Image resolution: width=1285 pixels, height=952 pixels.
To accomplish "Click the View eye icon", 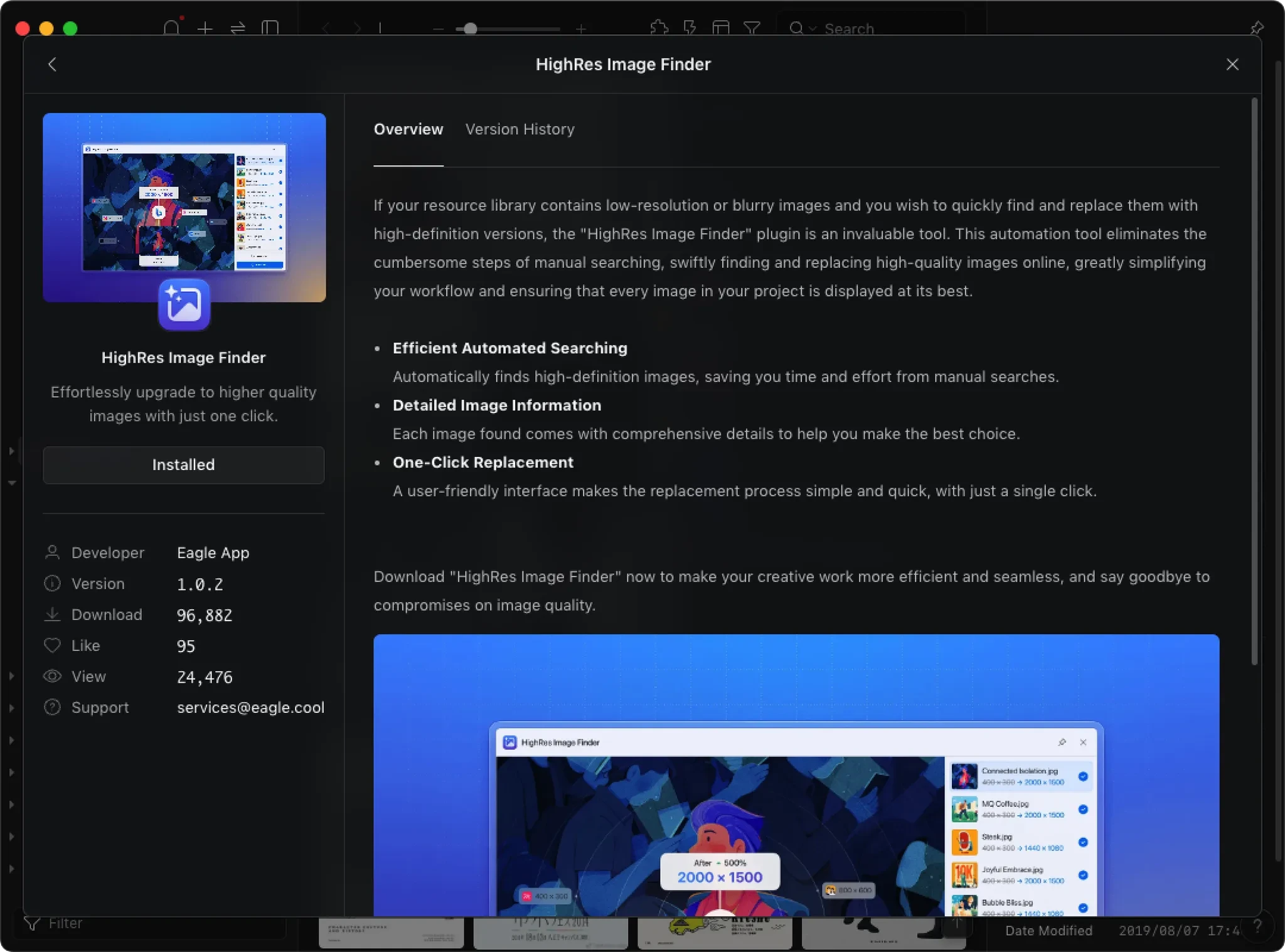I will click(53, 676).
